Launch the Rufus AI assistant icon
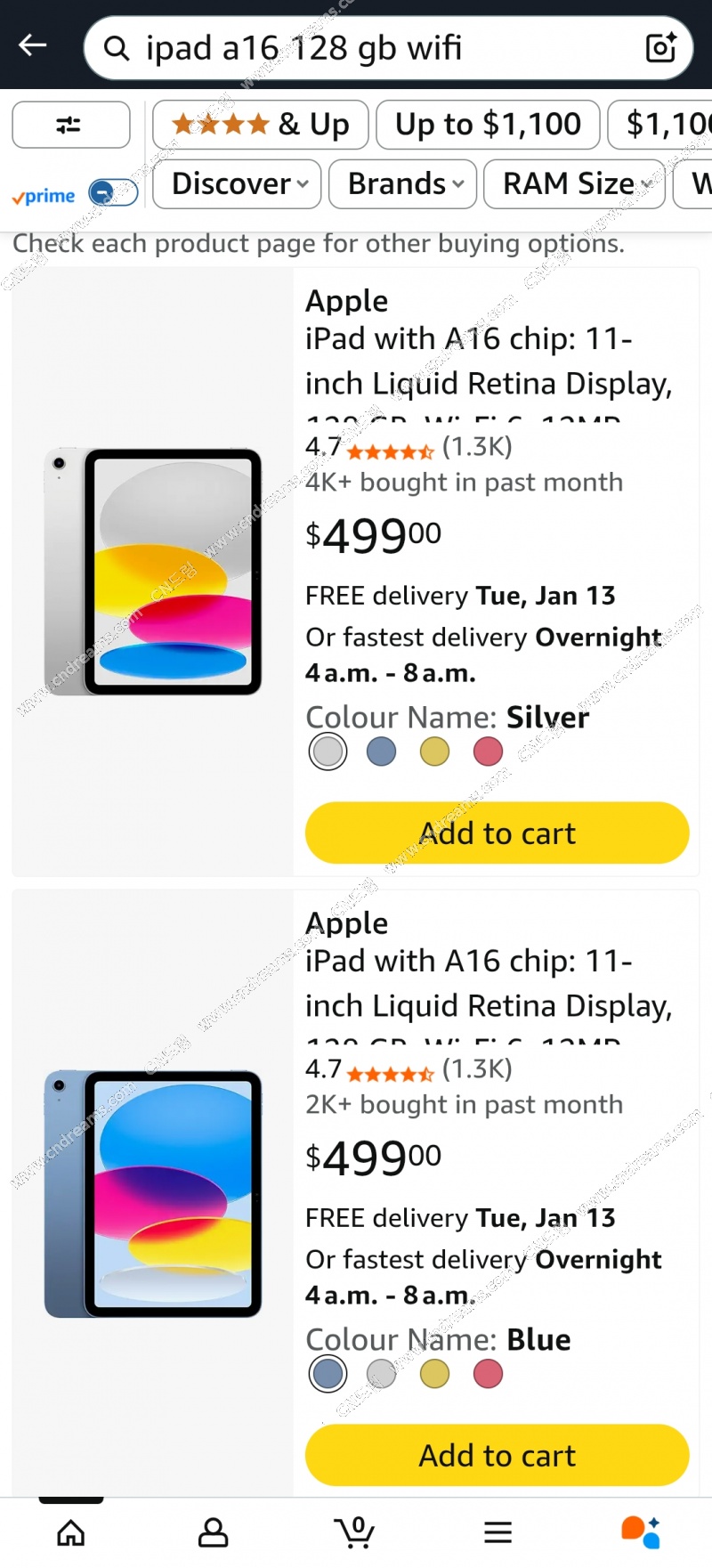The width and height of the screenshot is (712, 1568). pos(640,1532)
